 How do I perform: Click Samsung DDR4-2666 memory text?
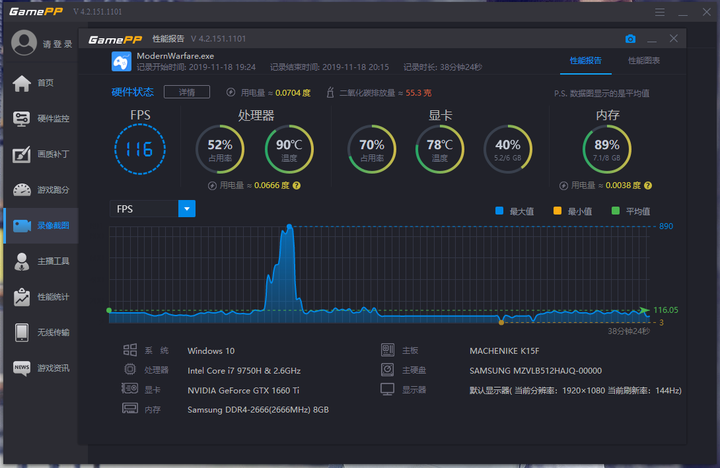click(258, 410)
